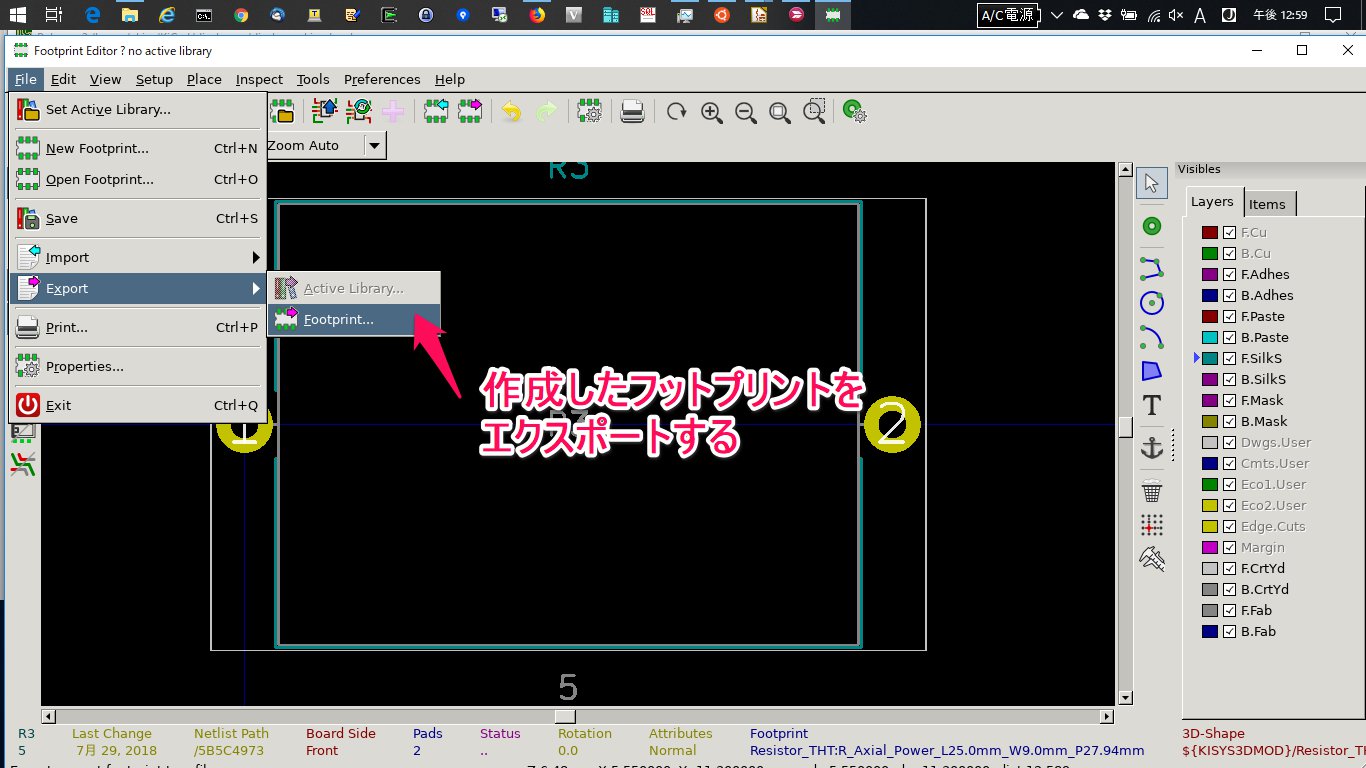Choose Footprint... from the Export submenu

tap(340, 320)
